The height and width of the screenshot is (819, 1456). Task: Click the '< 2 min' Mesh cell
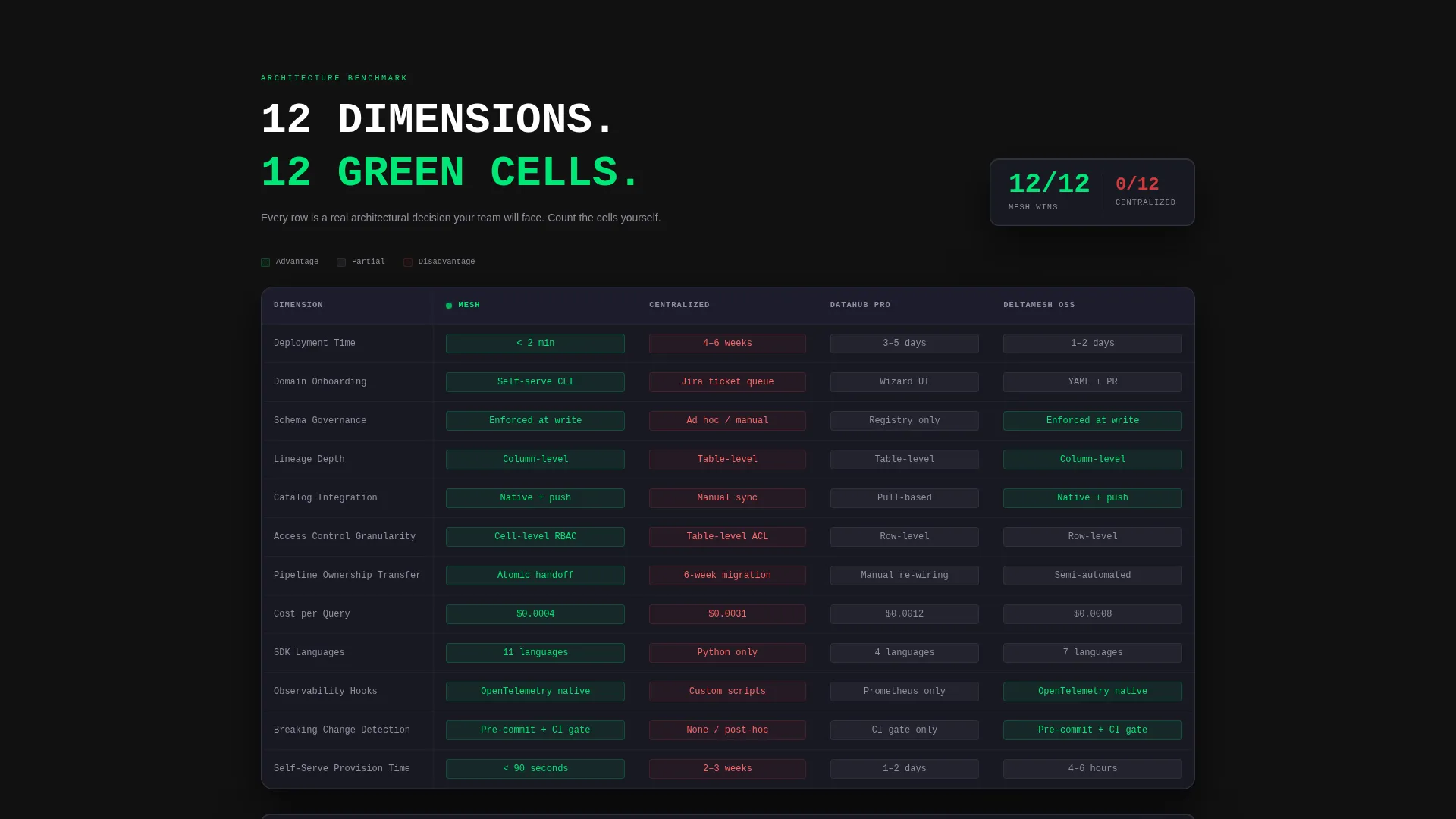pyautogui.click(x=535, y=344)
